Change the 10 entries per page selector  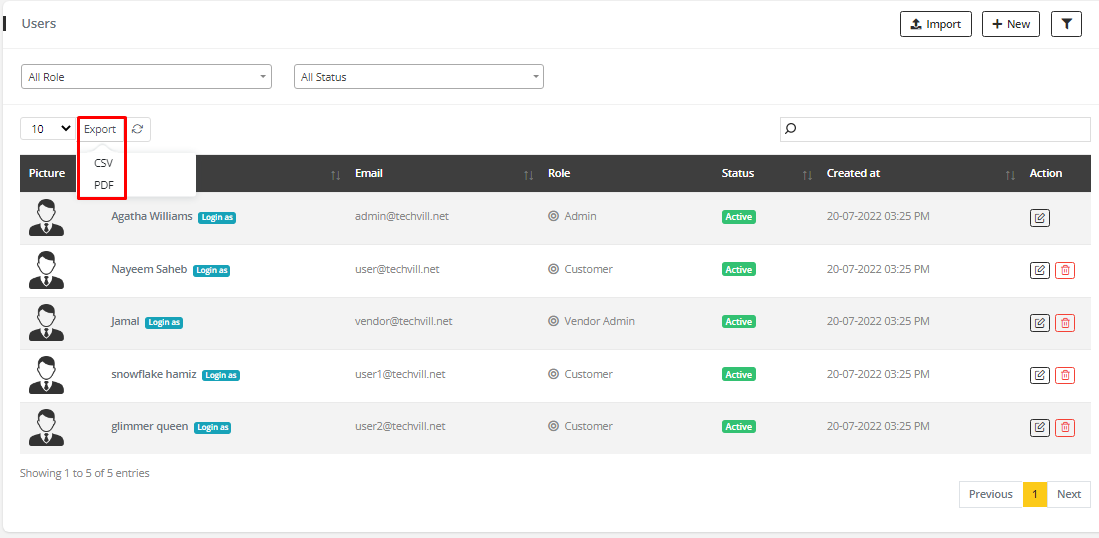48,129
